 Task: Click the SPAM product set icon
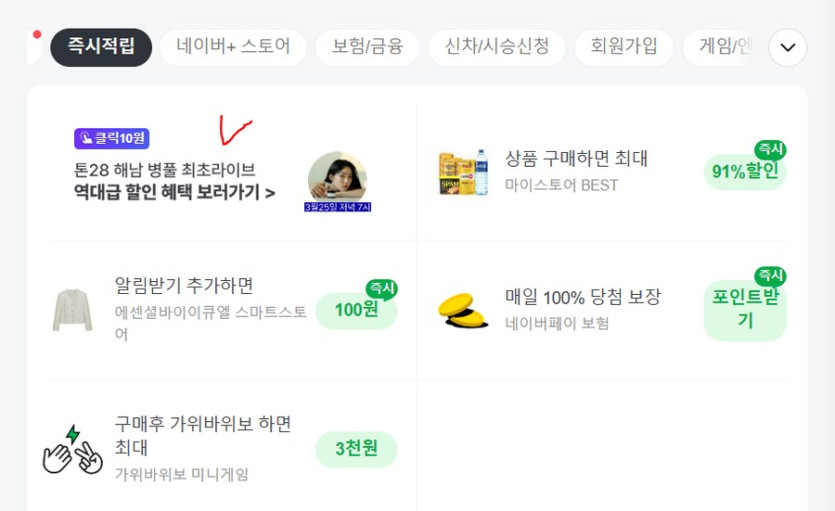[x=463, y=173]
